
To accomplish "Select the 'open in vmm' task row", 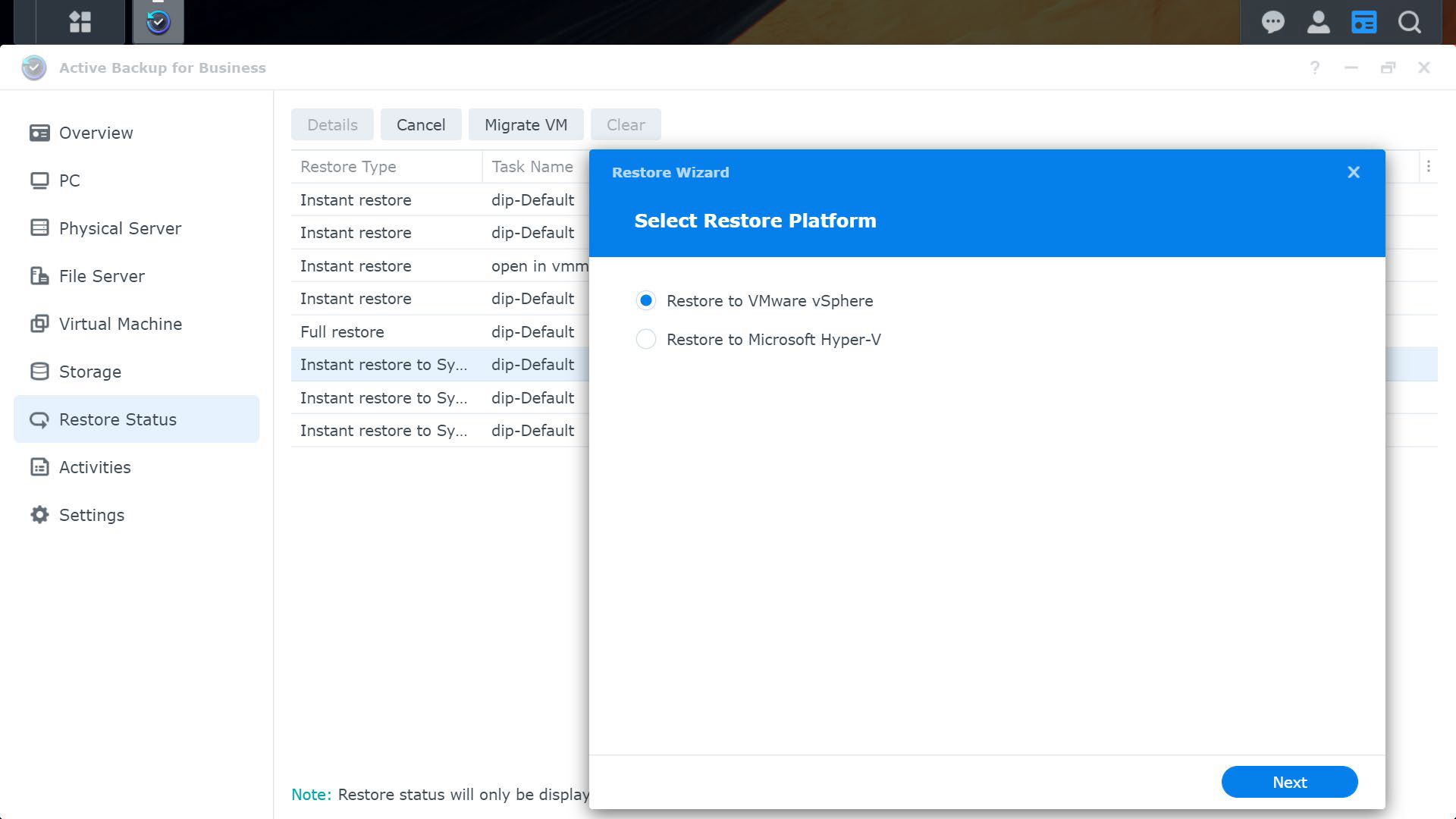I will coord(440,266).
